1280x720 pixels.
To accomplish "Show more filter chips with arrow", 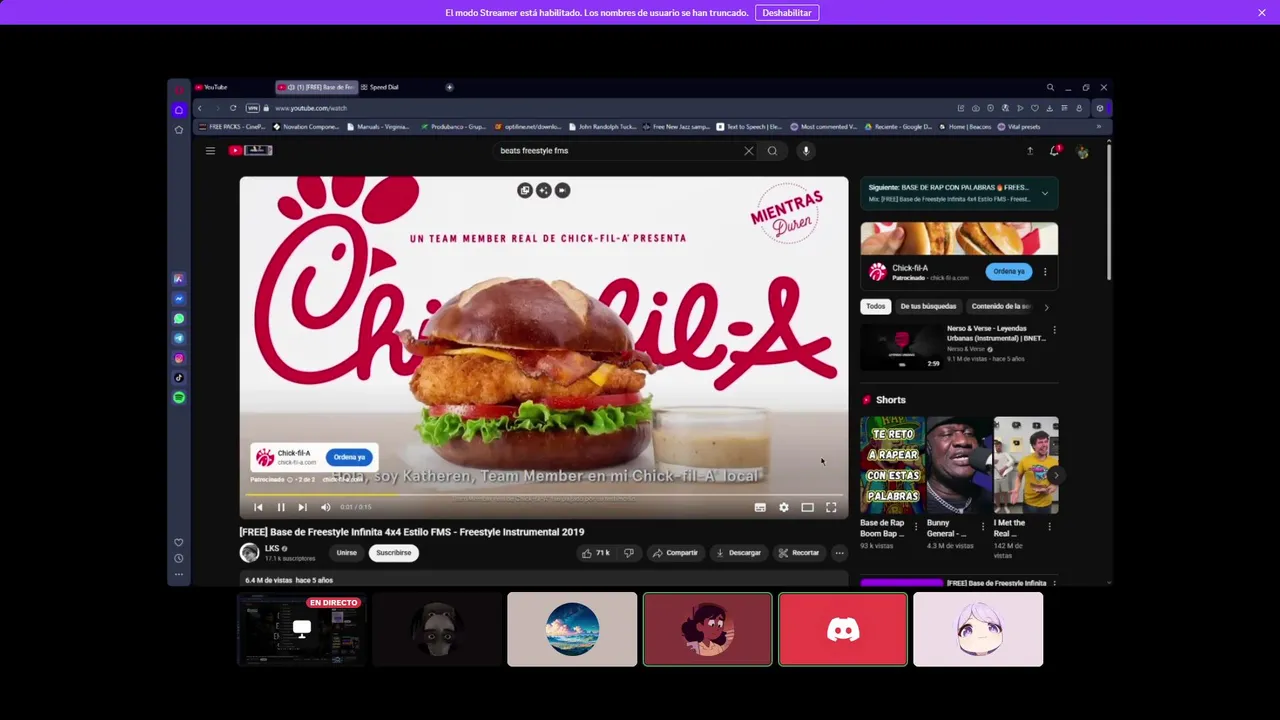I will [x=1047, y=307].
